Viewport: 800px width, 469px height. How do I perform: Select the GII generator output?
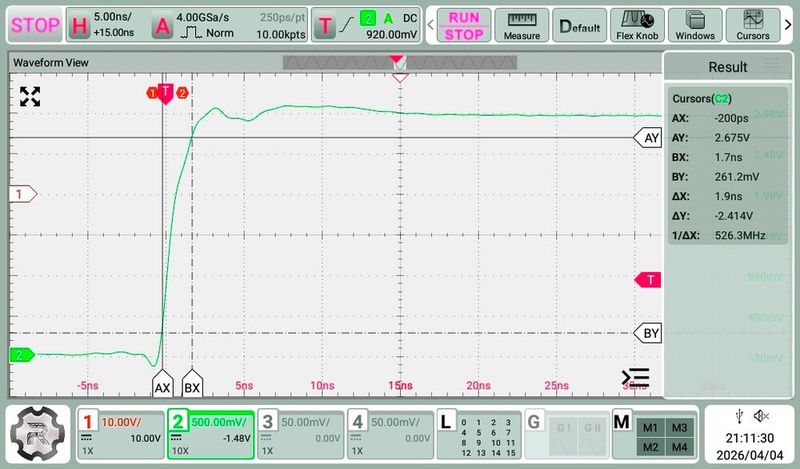[x=592, y=438]
